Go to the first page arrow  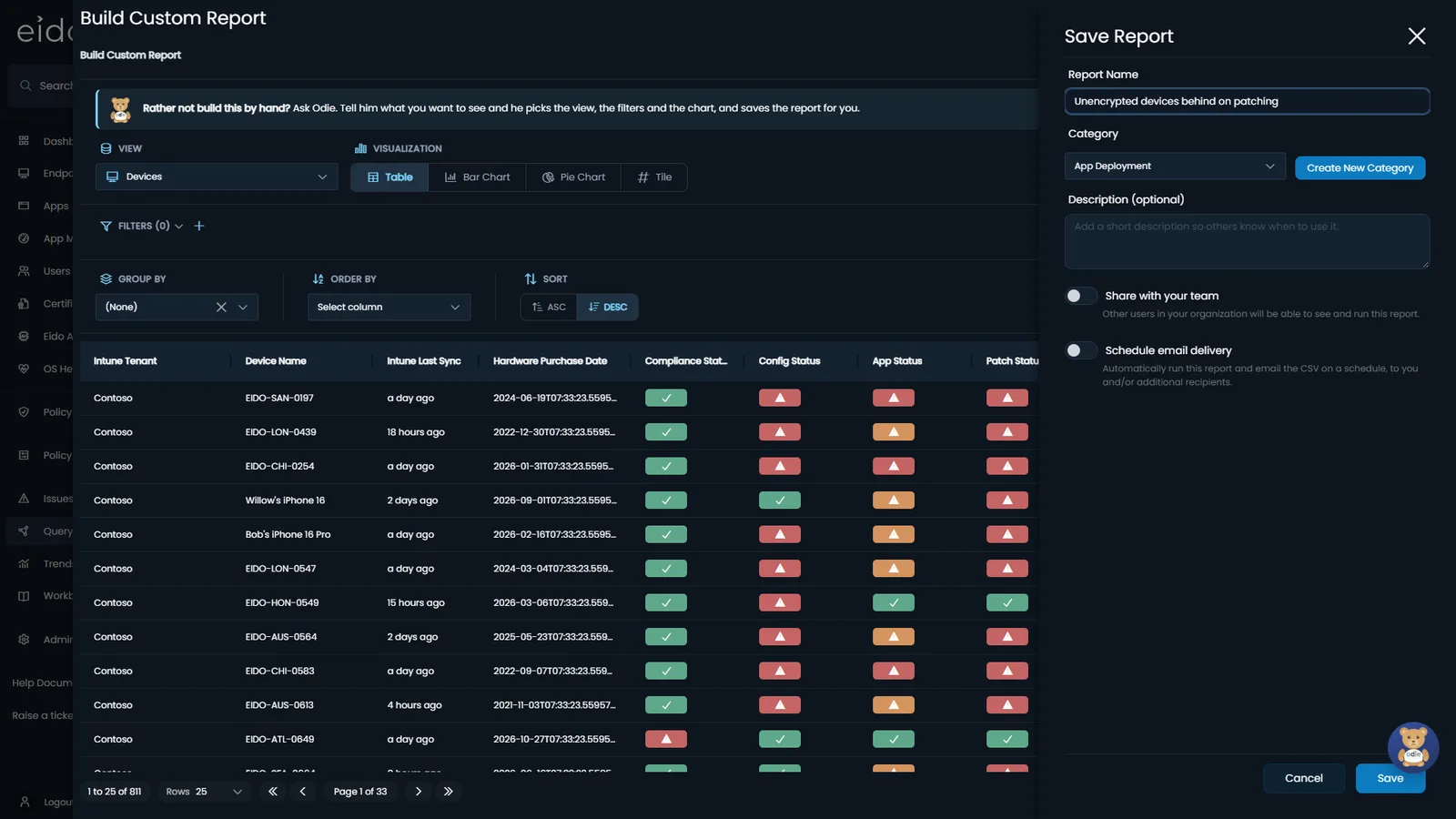[x=272, y=792]
